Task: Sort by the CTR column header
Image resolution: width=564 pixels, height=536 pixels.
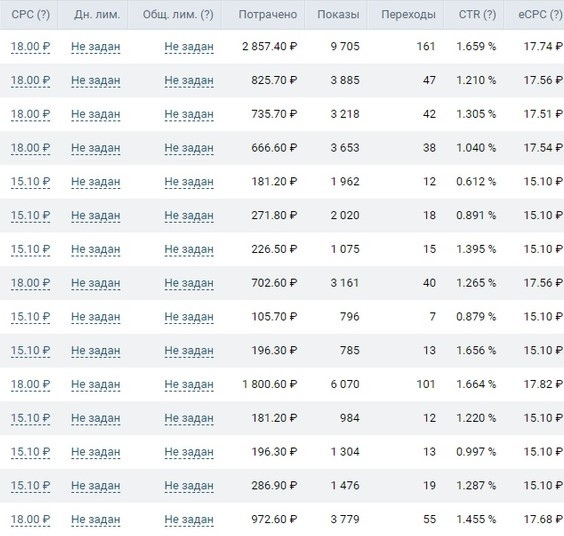Action: pyautogui.click(x=477, y=14)
